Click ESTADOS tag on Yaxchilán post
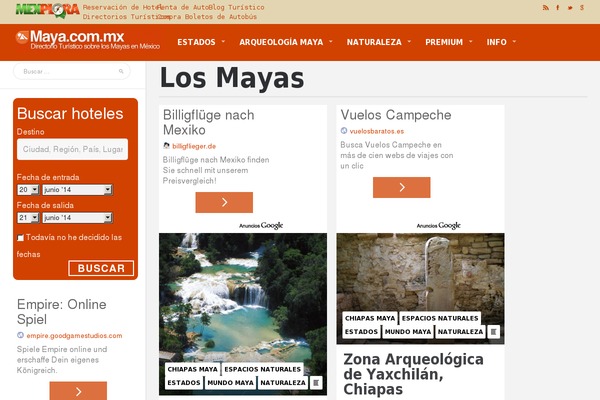Image resolution: width=600 pixels, height=400 pixels. tap(361, 331)
